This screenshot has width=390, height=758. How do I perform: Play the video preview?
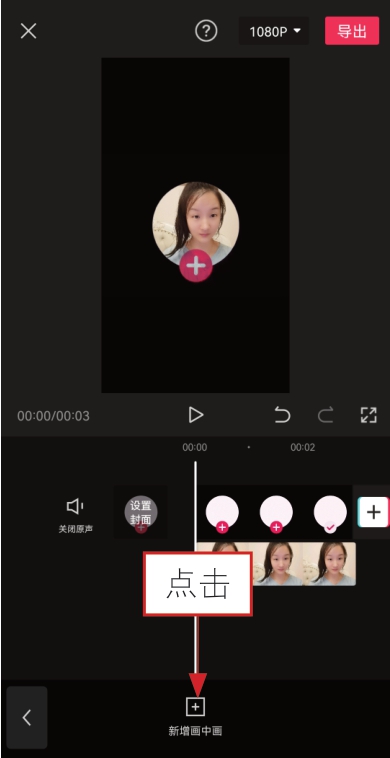pyautogui.click(x=196, y=415)
